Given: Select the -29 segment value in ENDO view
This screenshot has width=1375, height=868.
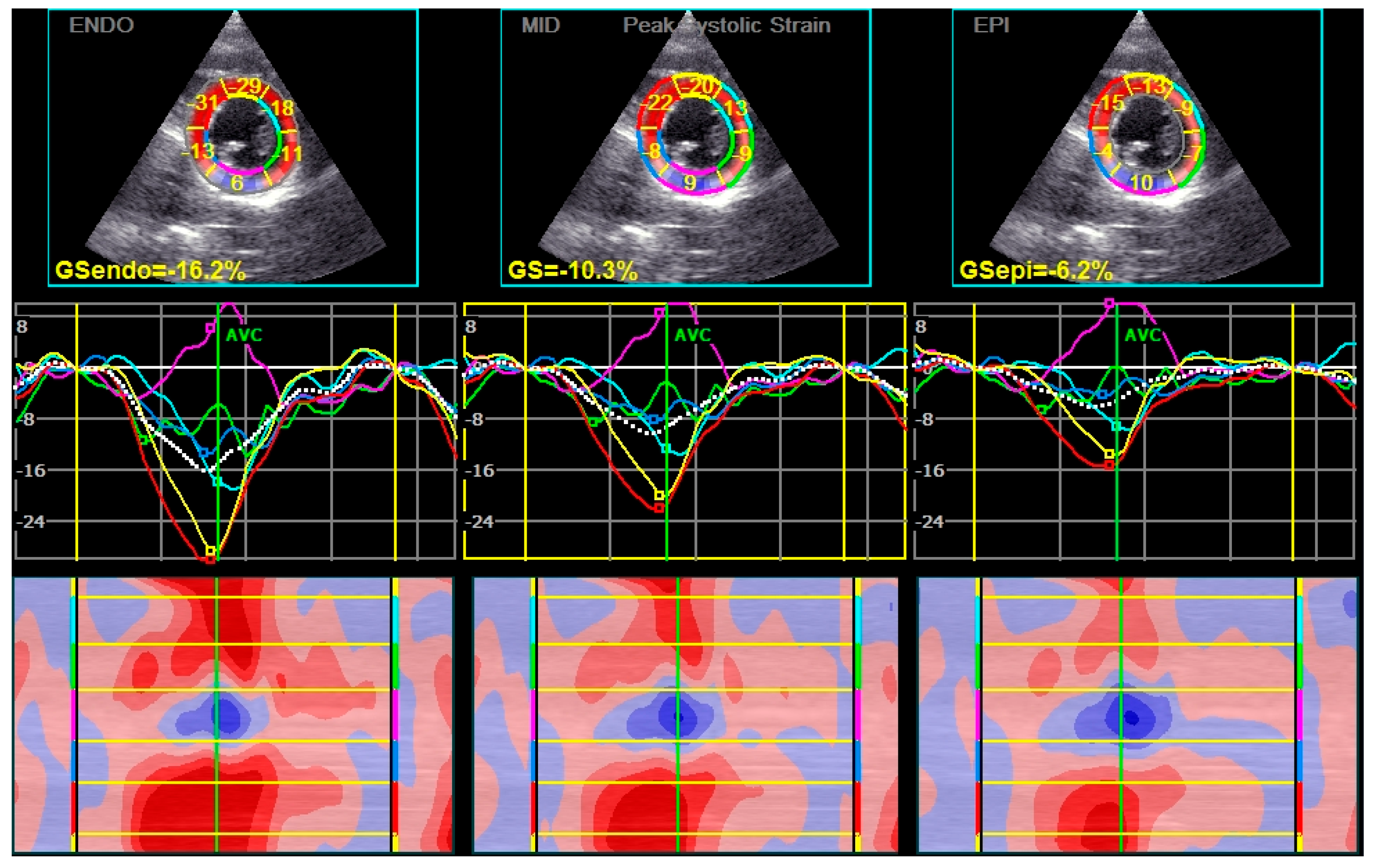Looking at the screenshot, I should click(244, 86).
